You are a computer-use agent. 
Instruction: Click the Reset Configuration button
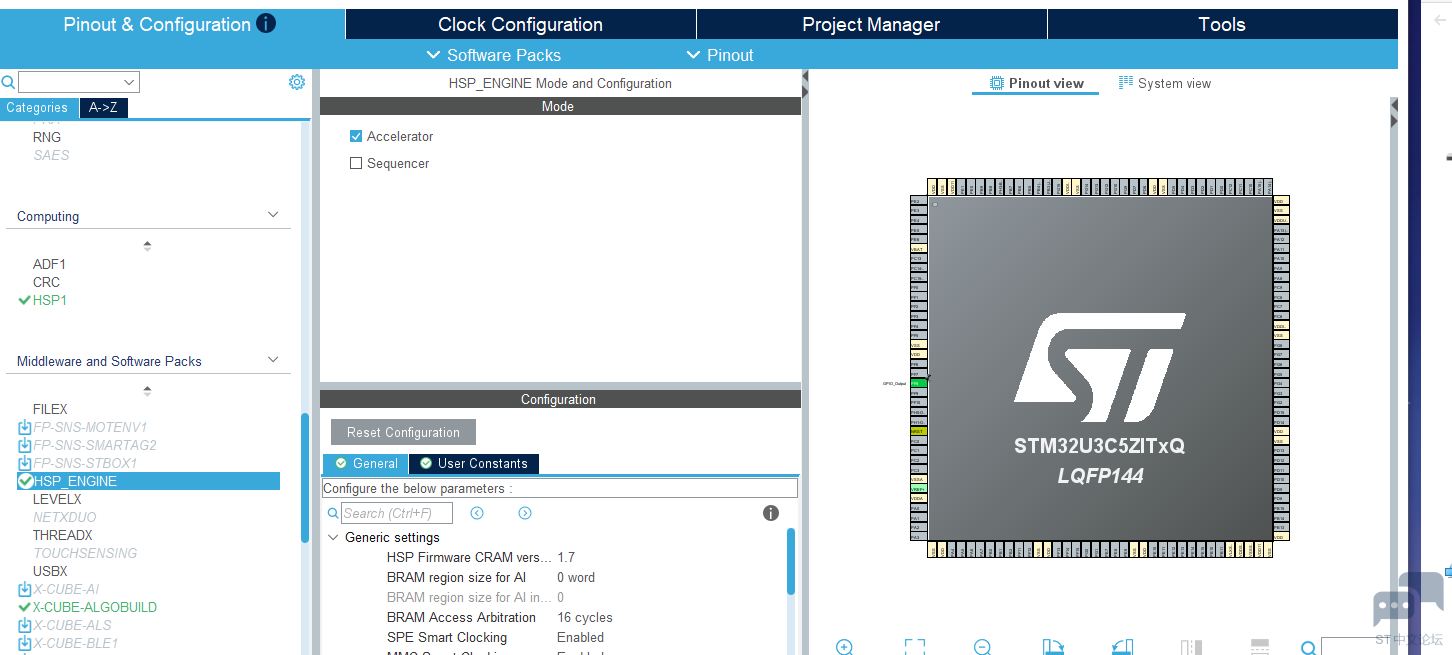pyautogui.click(x=403, y=432)
